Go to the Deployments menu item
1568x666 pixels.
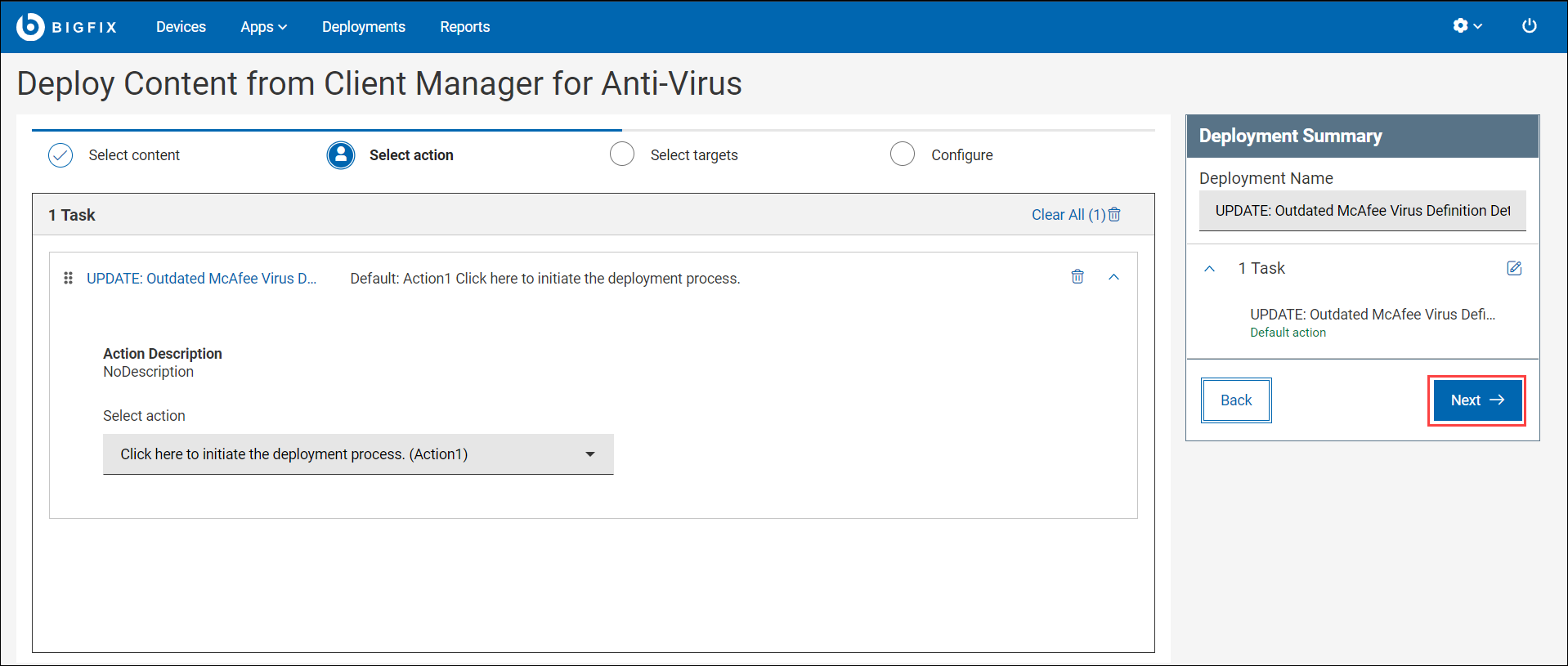pos(364,27)
